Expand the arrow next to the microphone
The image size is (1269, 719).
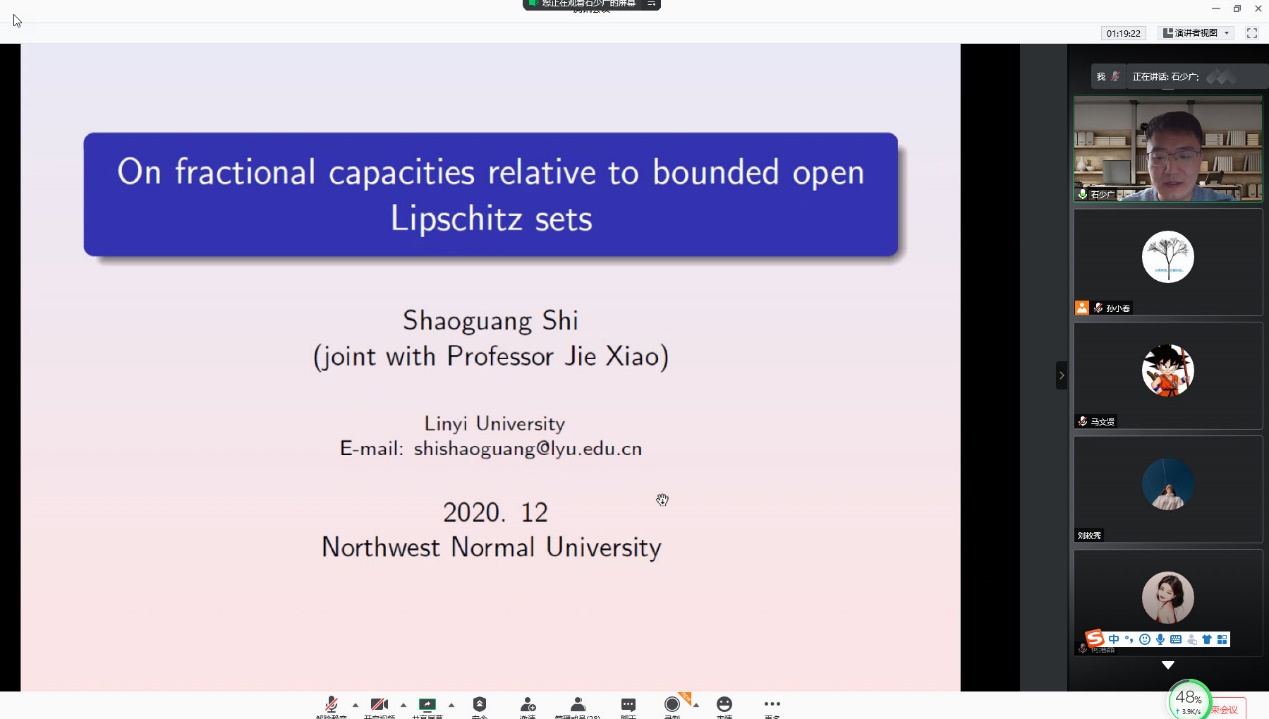coord(355,704)
